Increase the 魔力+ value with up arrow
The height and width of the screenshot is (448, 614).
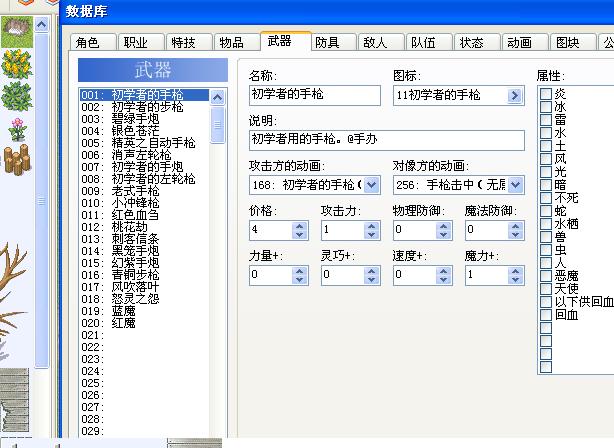(515, 271)
